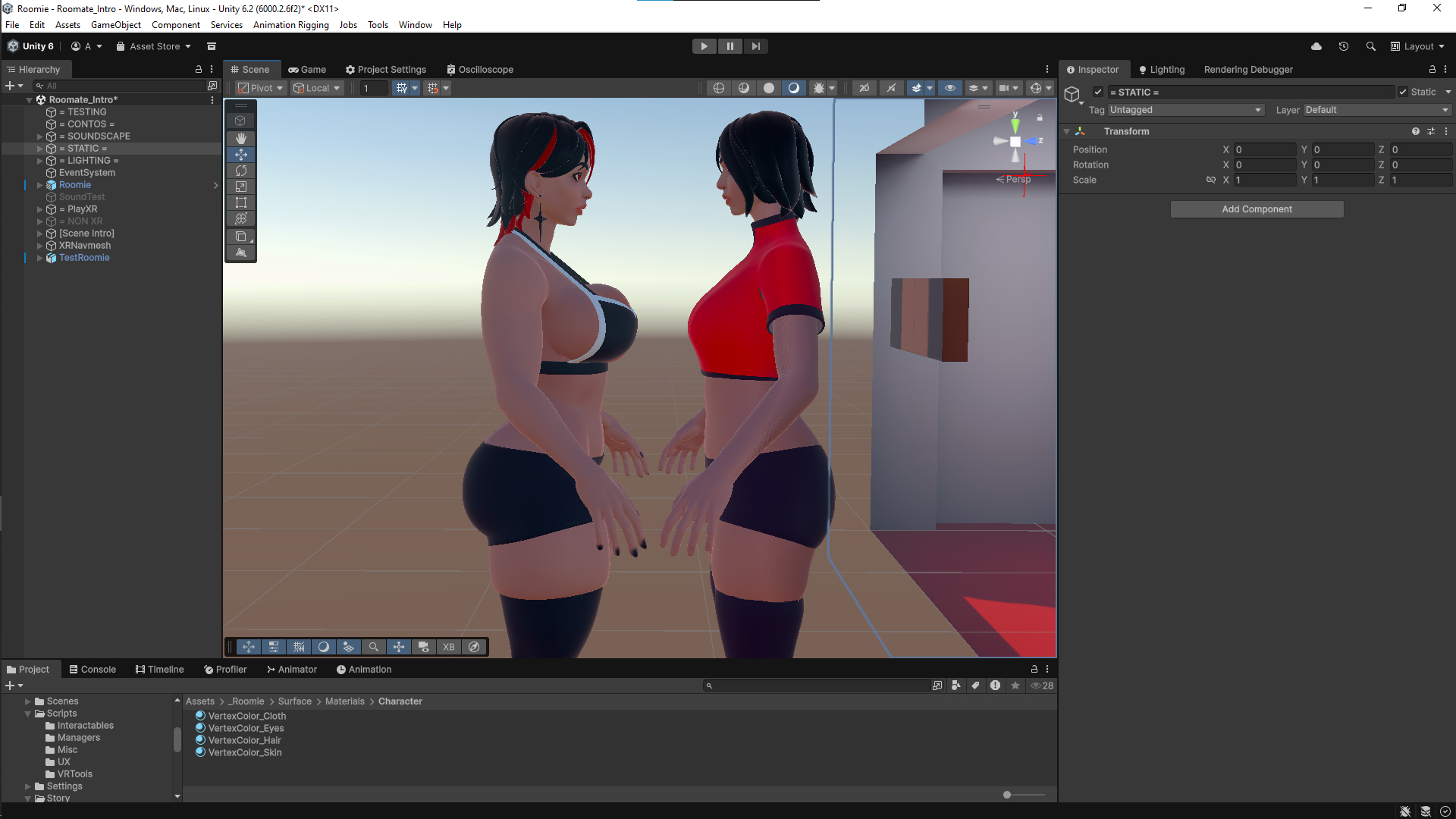Open the Animation Rigging menu
The height and width of the screenshot is (819, 1456).
(x=290, y=25)
